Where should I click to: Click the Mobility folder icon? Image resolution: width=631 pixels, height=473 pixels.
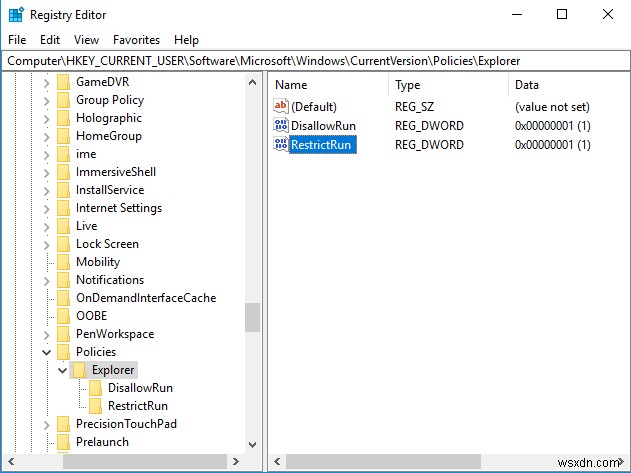[x=64, y=262]
